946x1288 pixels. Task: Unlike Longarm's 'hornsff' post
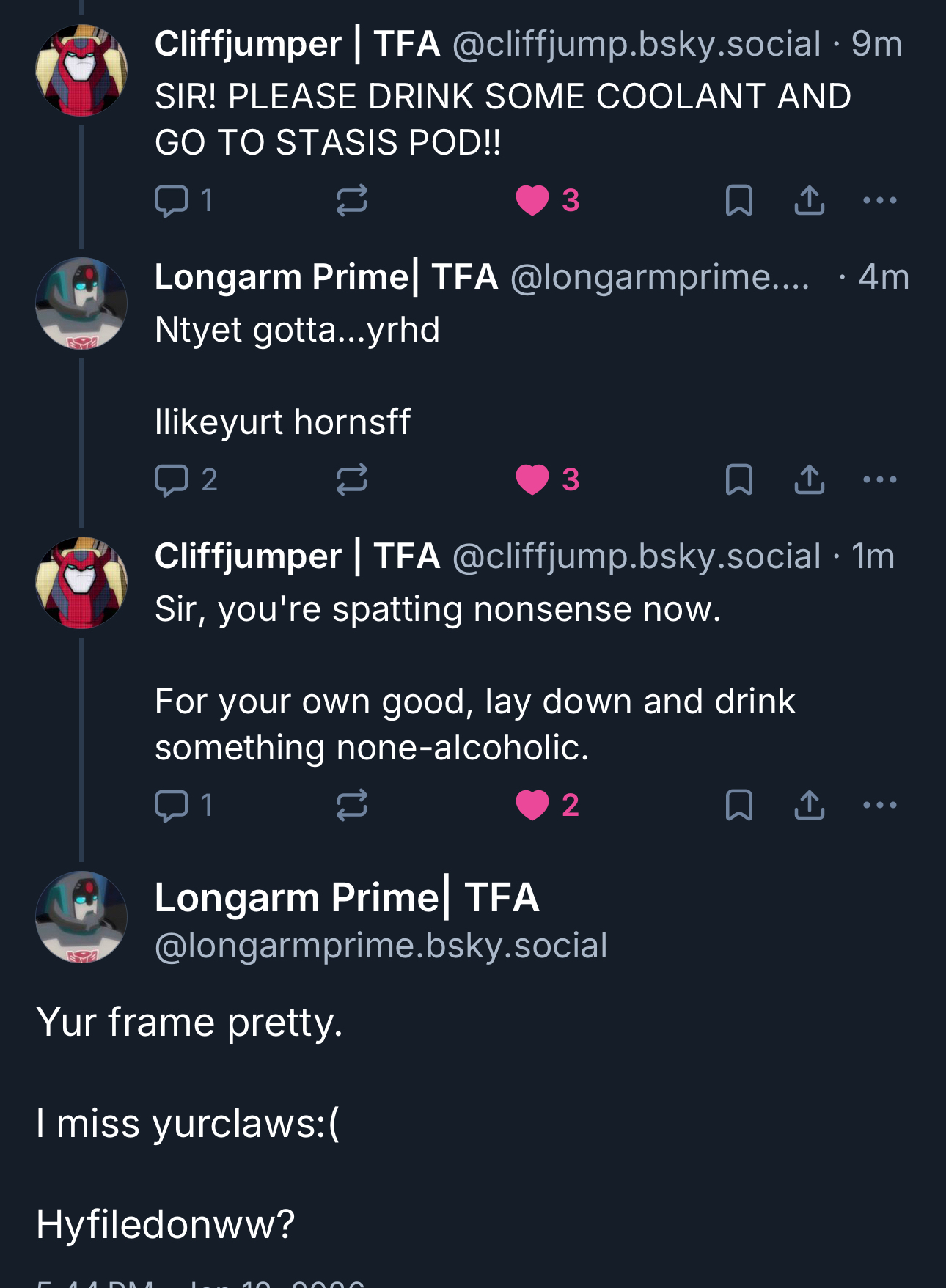[x=533, y=480]
